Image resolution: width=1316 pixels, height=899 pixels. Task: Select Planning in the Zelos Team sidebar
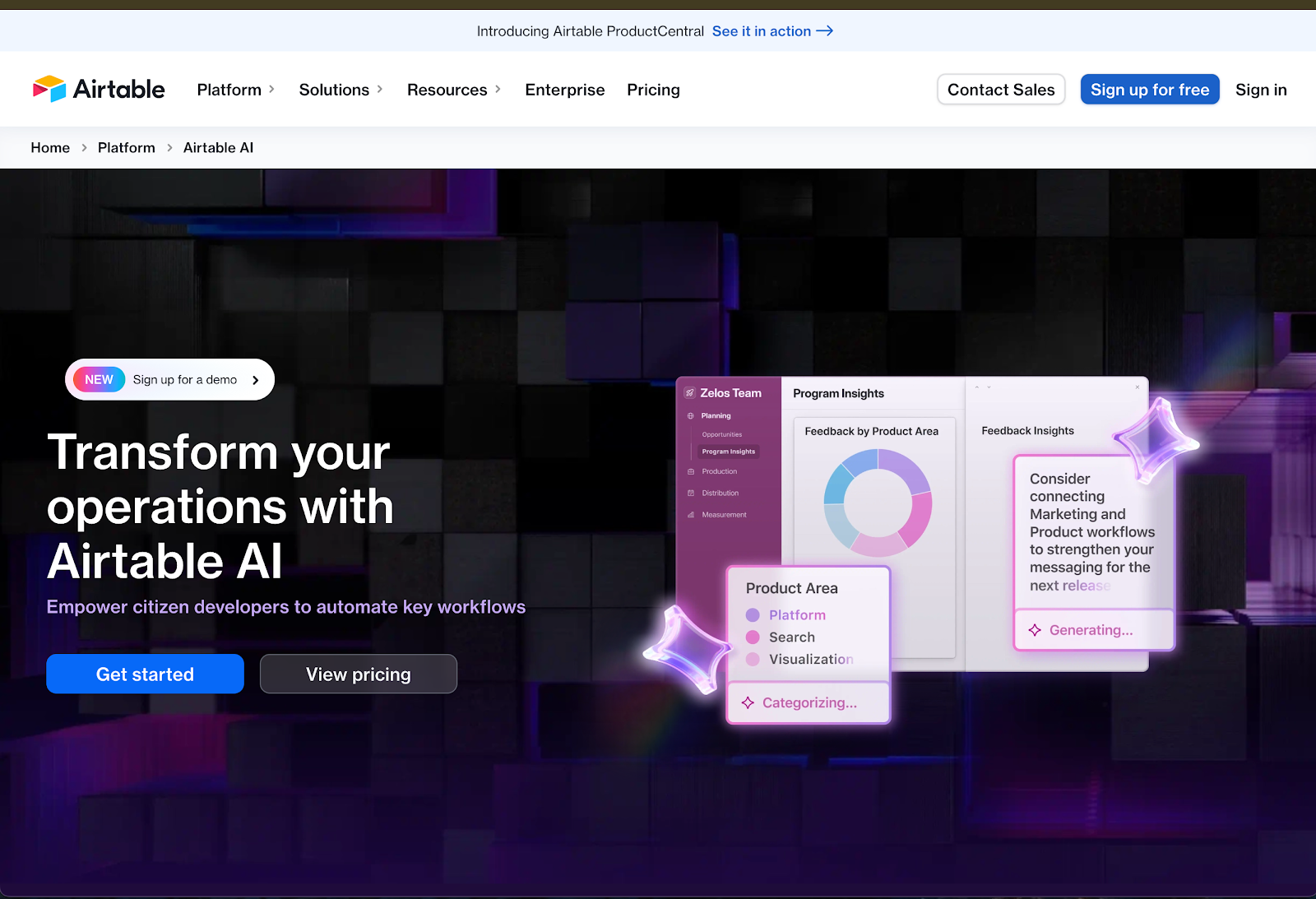pyautogui.click(x=716, y=416)
